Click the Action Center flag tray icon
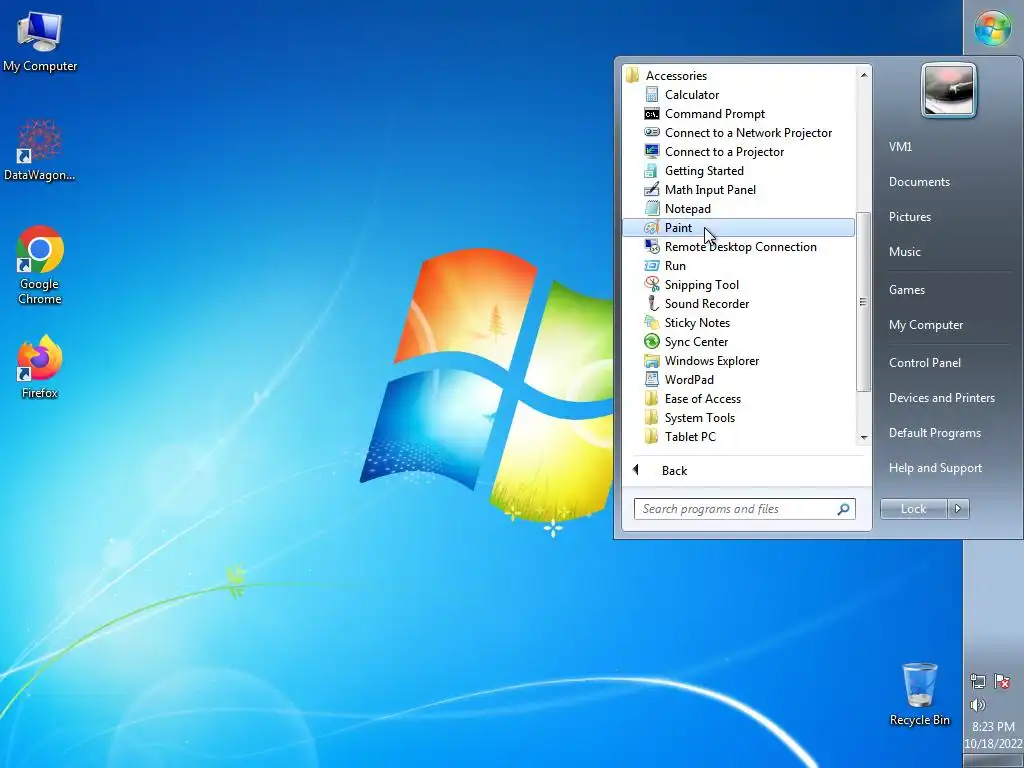The height and width of the screenshot is (768, 1024). 1002,682
